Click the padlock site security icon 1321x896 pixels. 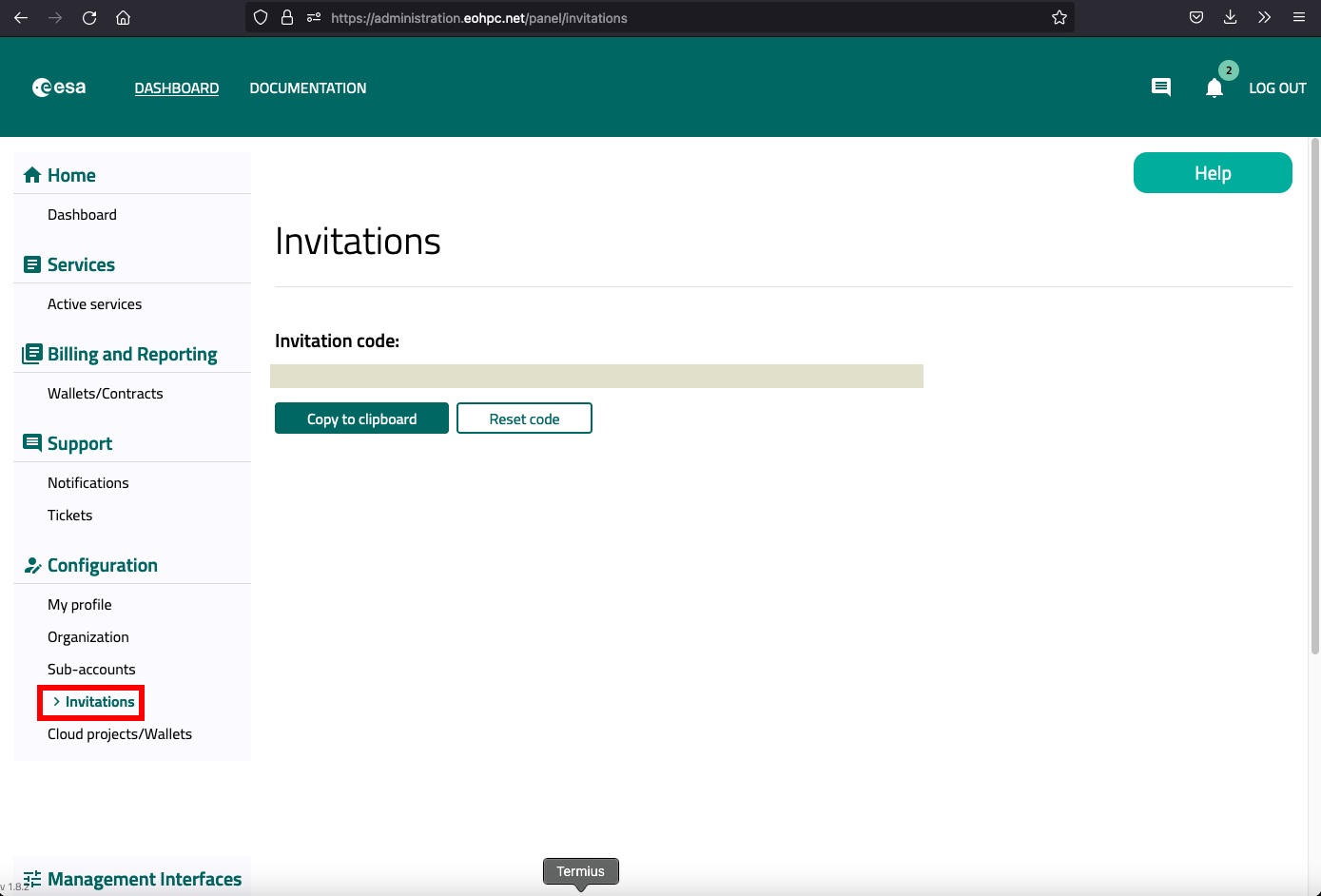[286, 17]
